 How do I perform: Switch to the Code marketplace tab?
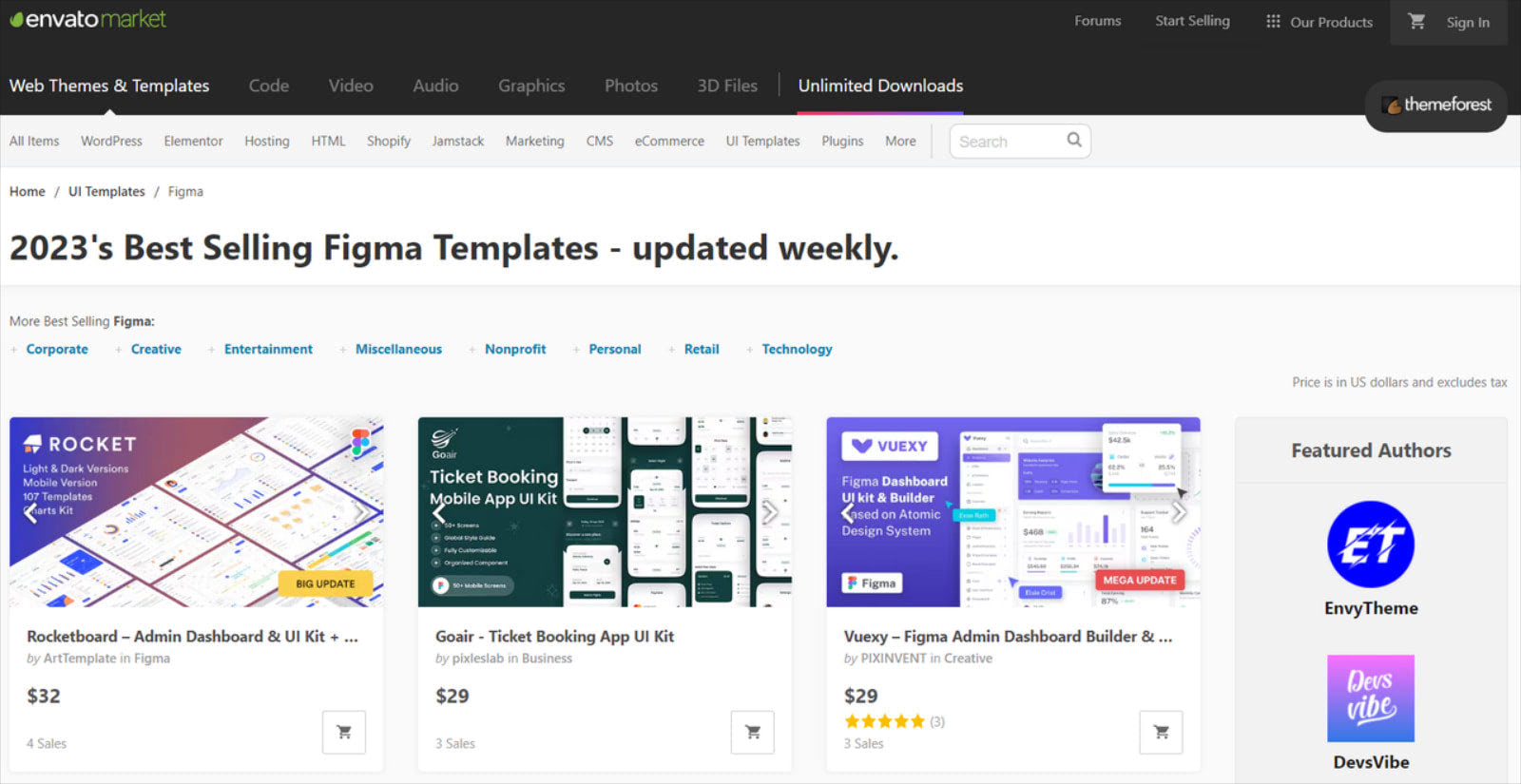(x=269, y=86)
